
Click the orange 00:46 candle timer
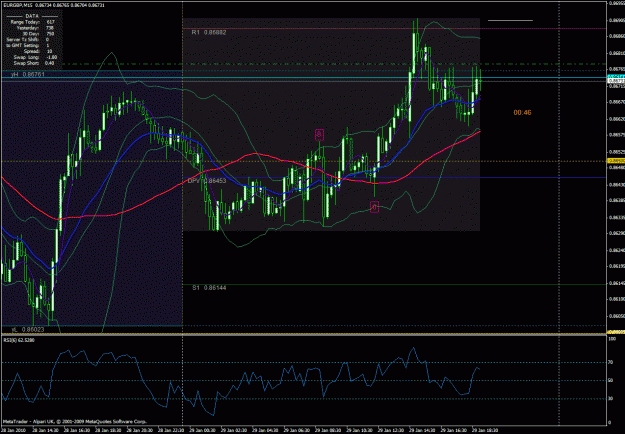[x=522, y=113]
